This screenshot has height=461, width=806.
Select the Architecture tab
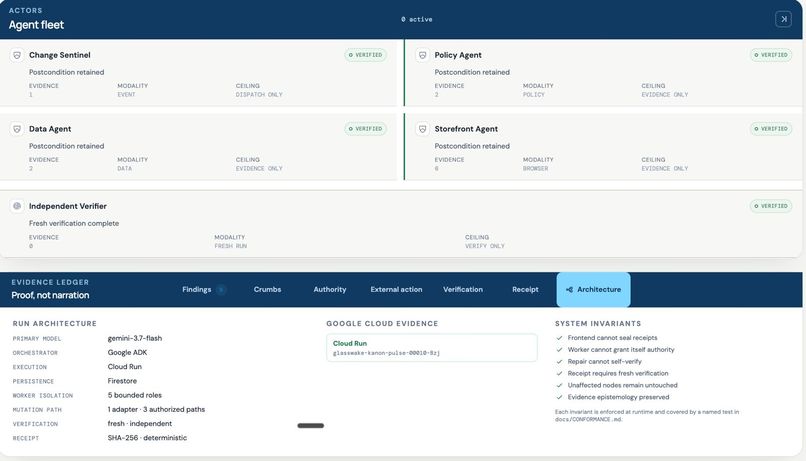[x=593, y=290]
